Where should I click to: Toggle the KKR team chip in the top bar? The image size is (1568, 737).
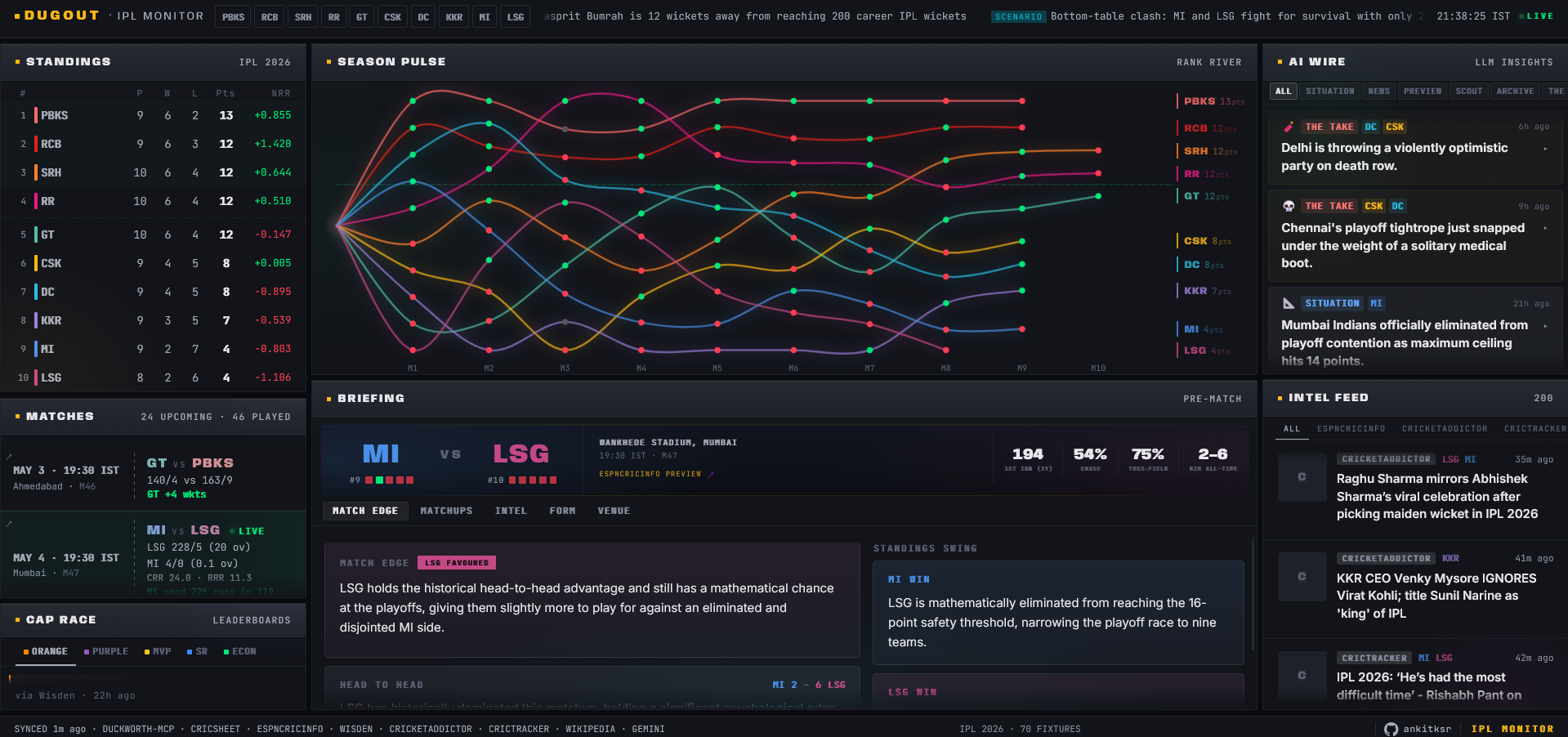click(x=454, y=16)
